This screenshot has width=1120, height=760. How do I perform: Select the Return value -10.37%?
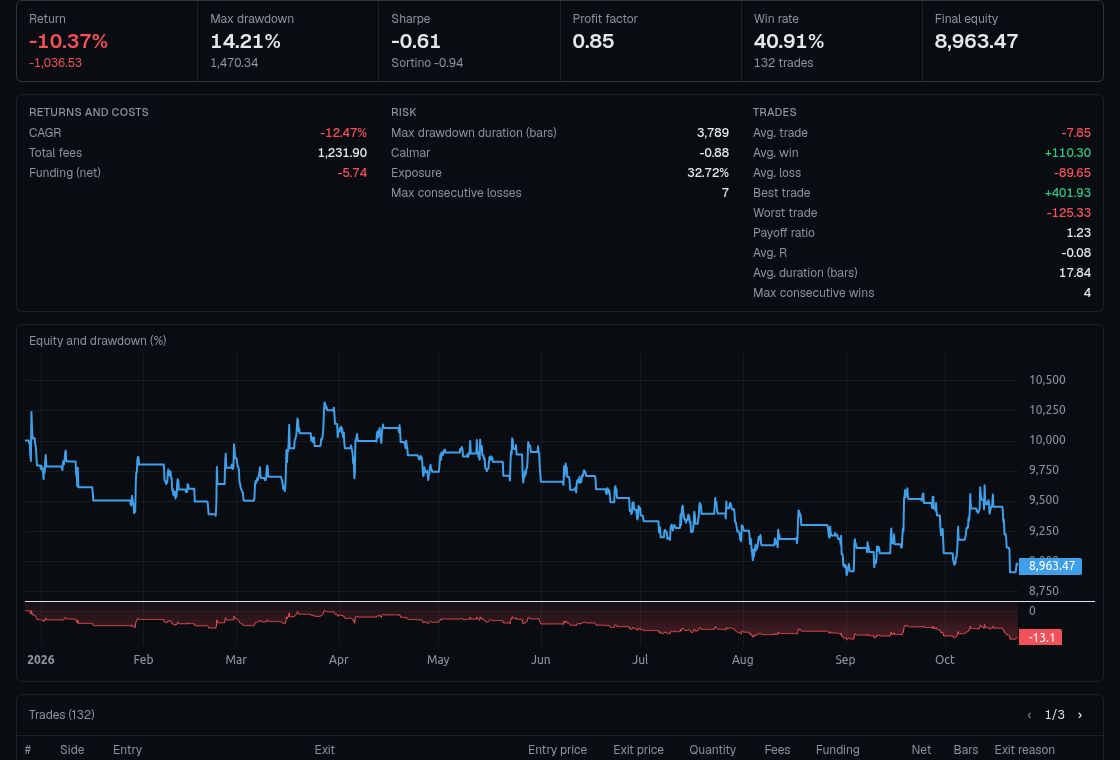(x=69, y=41)
